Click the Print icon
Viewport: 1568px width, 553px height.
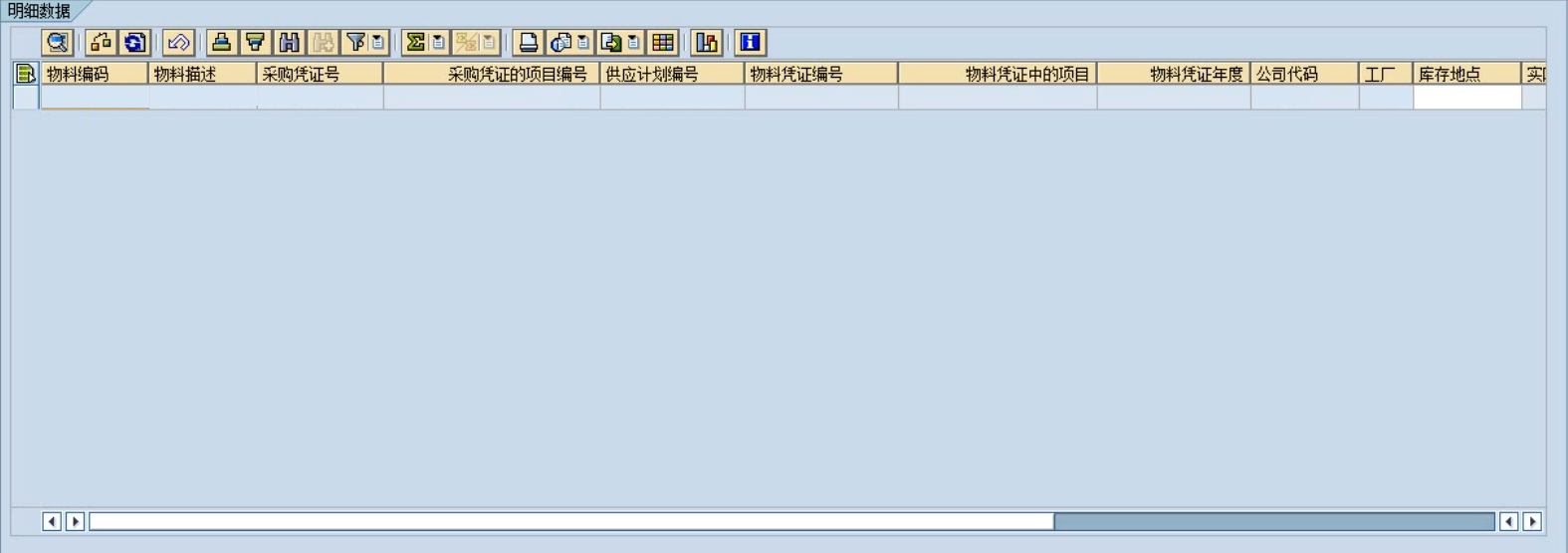528,43
